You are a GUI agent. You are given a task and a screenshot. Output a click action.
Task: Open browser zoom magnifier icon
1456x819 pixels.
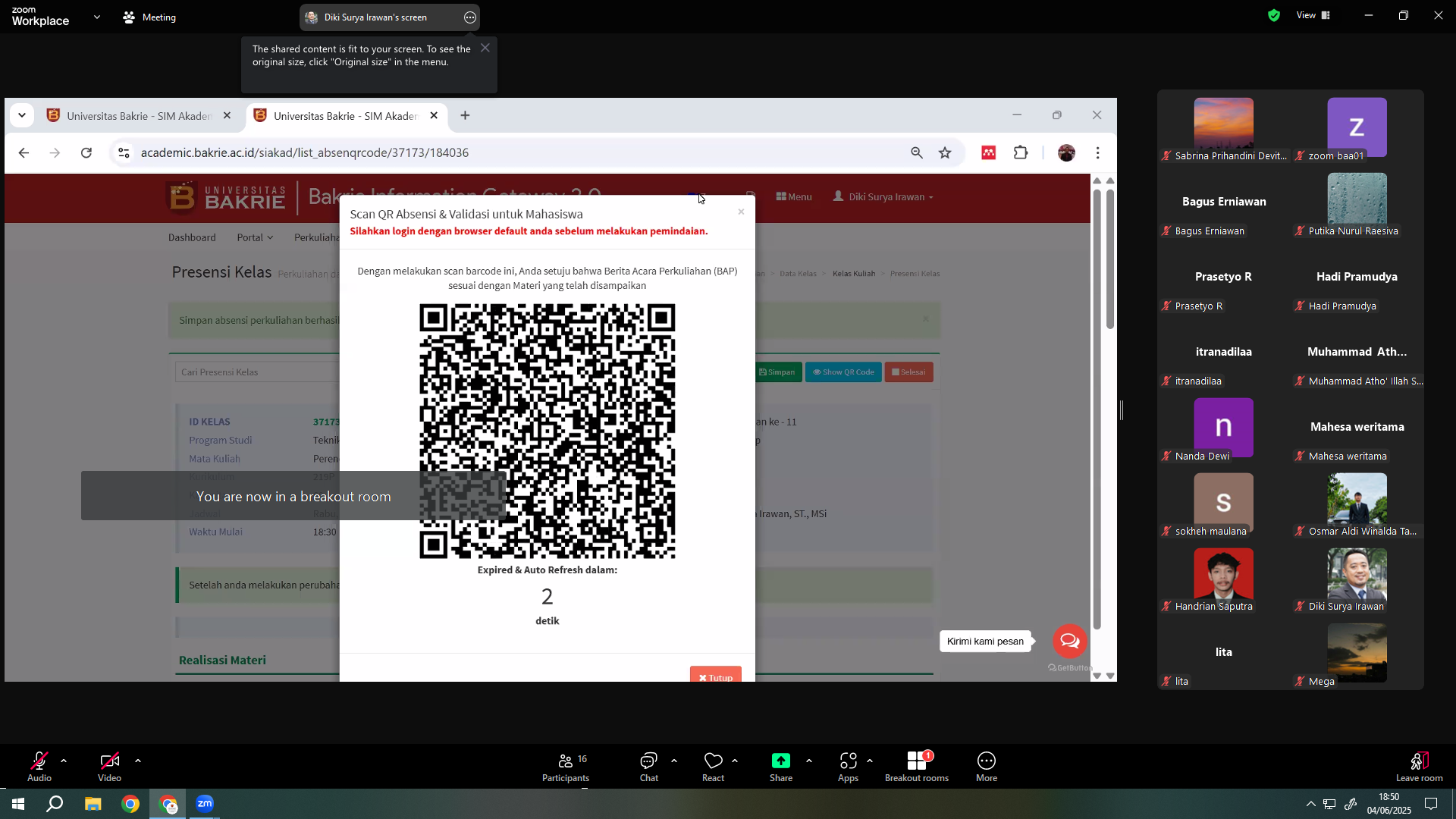pyautogui.click(x=917, y=153)
